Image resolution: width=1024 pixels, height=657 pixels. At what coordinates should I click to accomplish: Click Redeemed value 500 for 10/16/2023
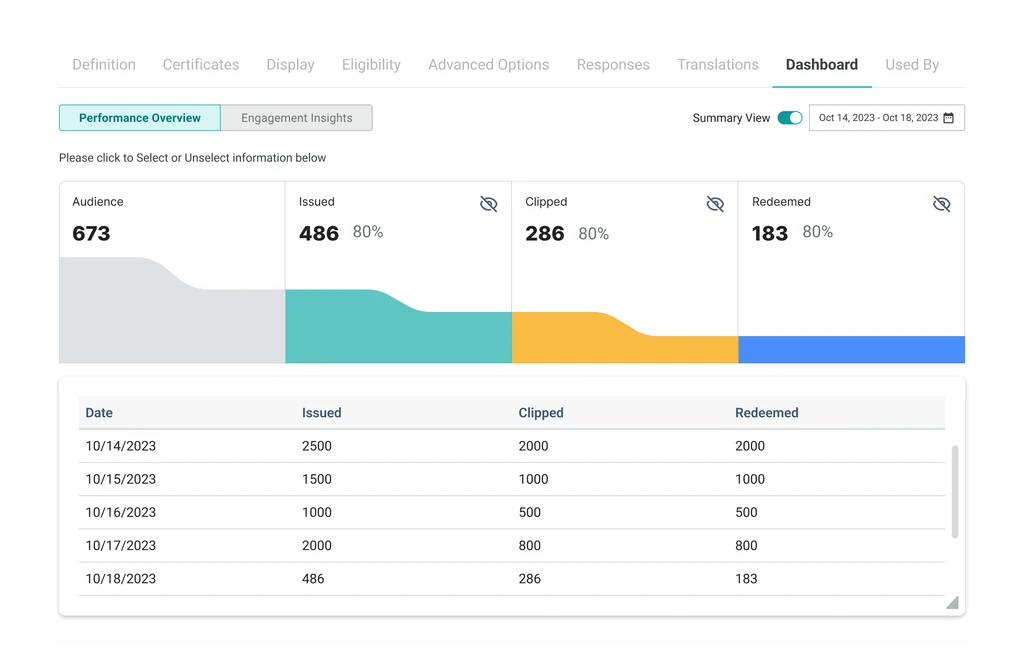746,513
